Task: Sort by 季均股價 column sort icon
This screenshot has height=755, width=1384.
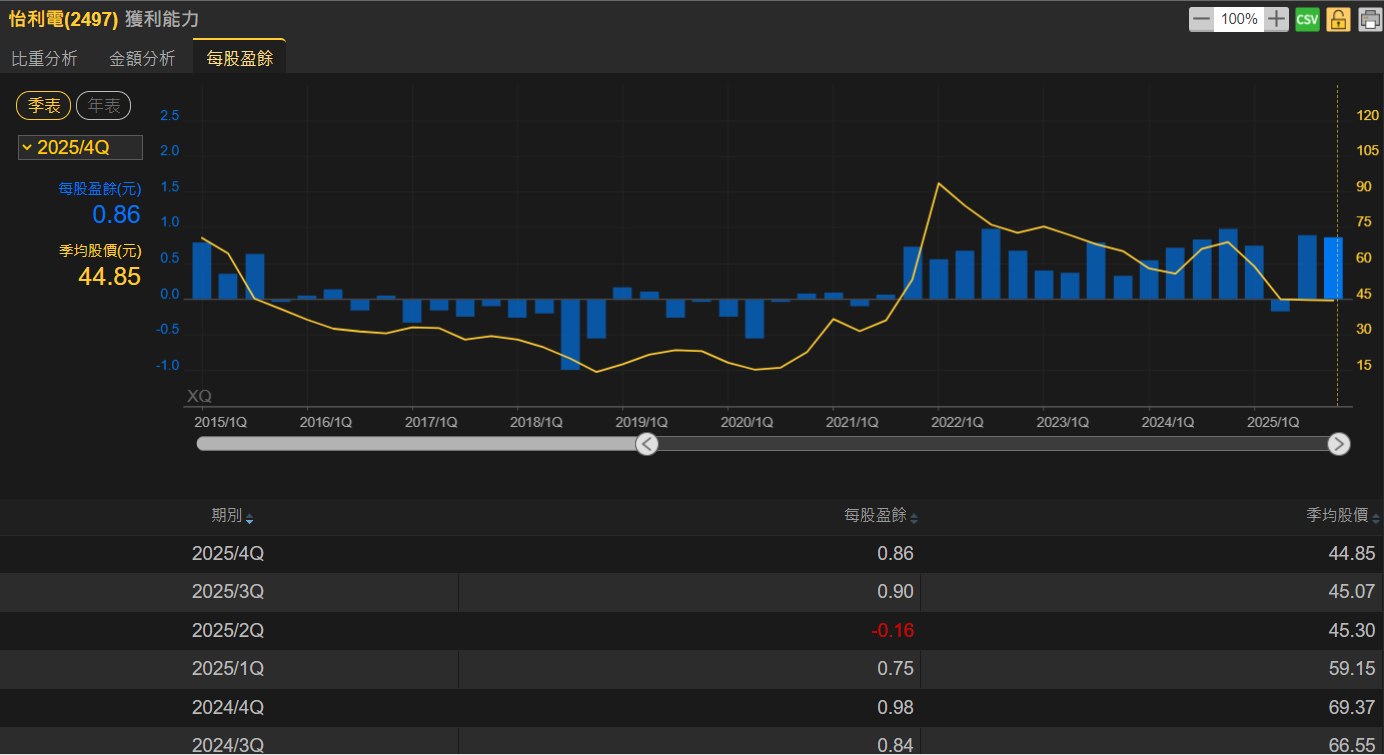Action: 1376,518
